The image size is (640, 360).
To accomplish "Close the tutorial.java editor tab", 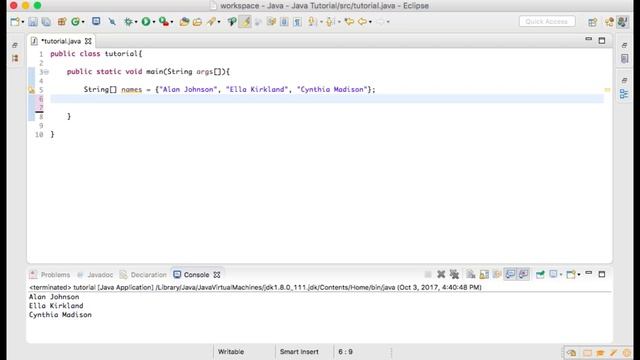I will click(x=88, y=41).
